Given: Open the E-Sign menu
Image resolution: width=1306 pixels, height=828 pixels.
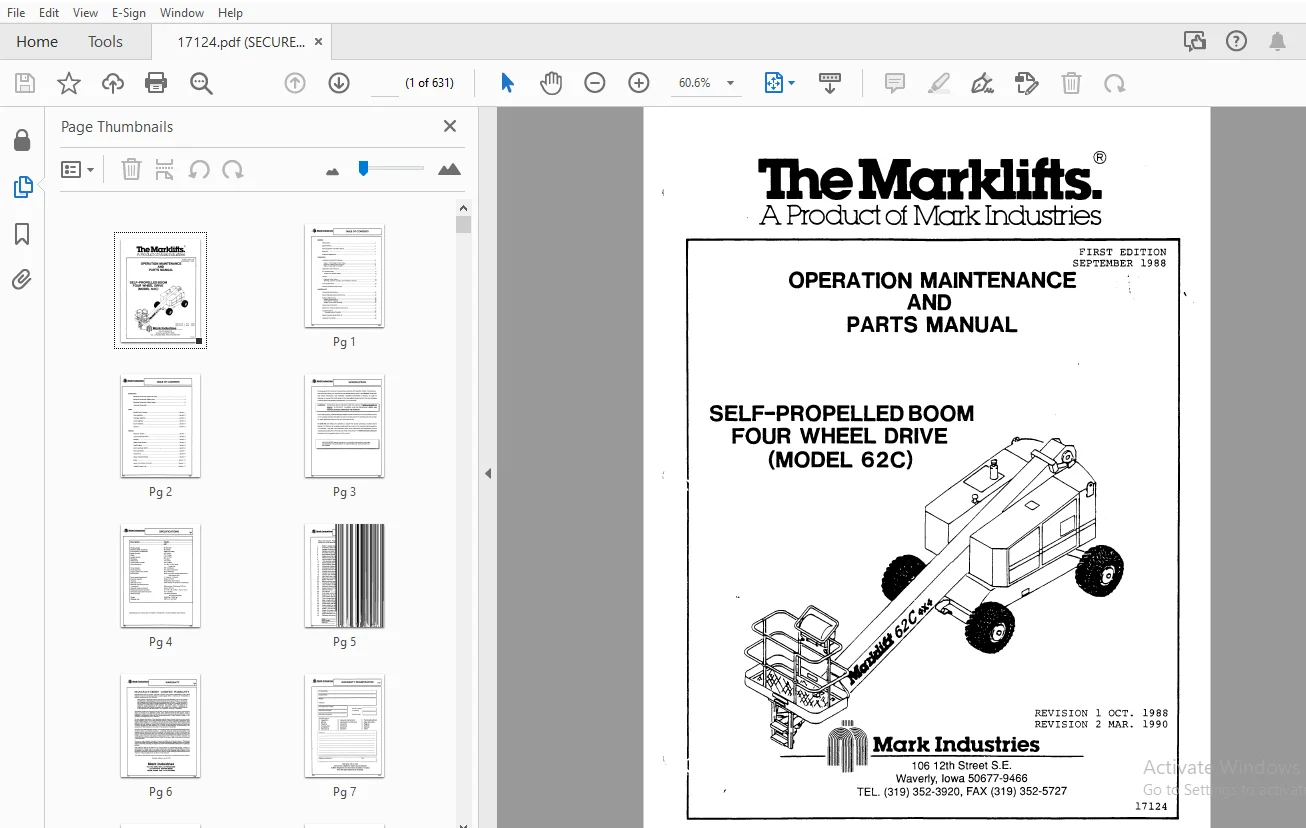Looking at the screenshot, I should click(129, 12).
